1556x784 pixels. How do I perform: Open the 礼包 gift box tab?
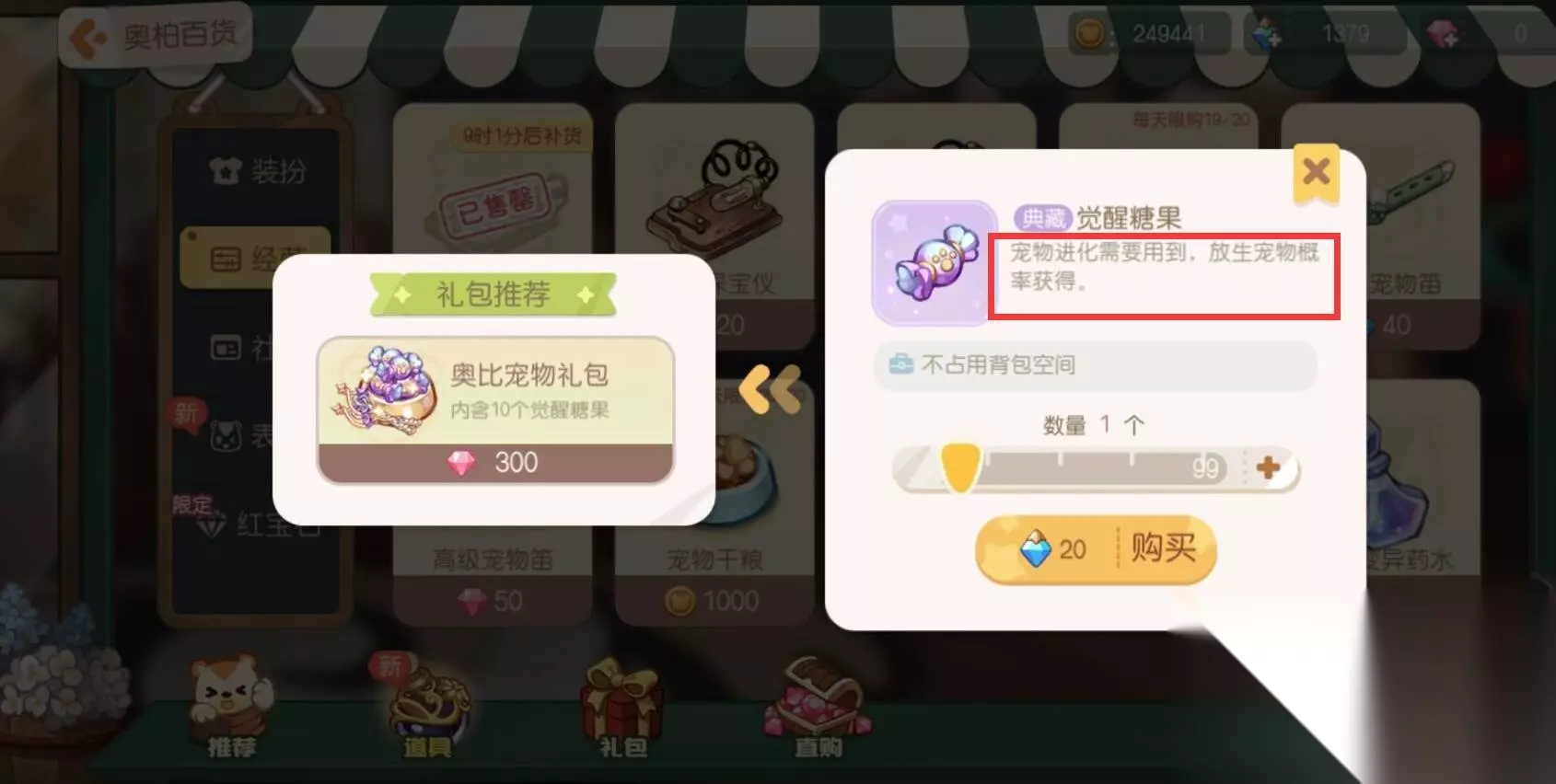tap(622, 707)
